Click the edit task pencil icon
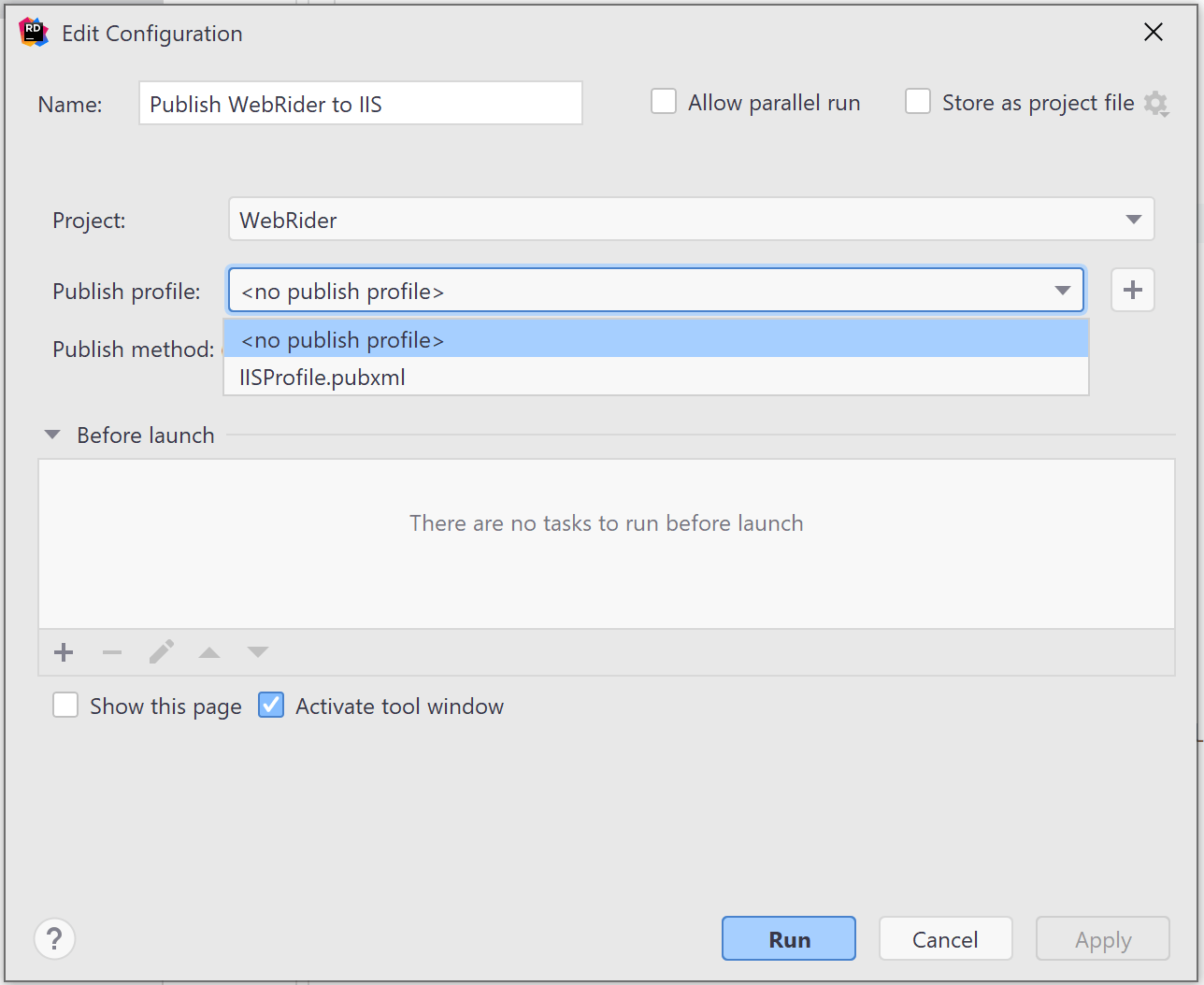 pyautogui.click(x=161, y=652)
